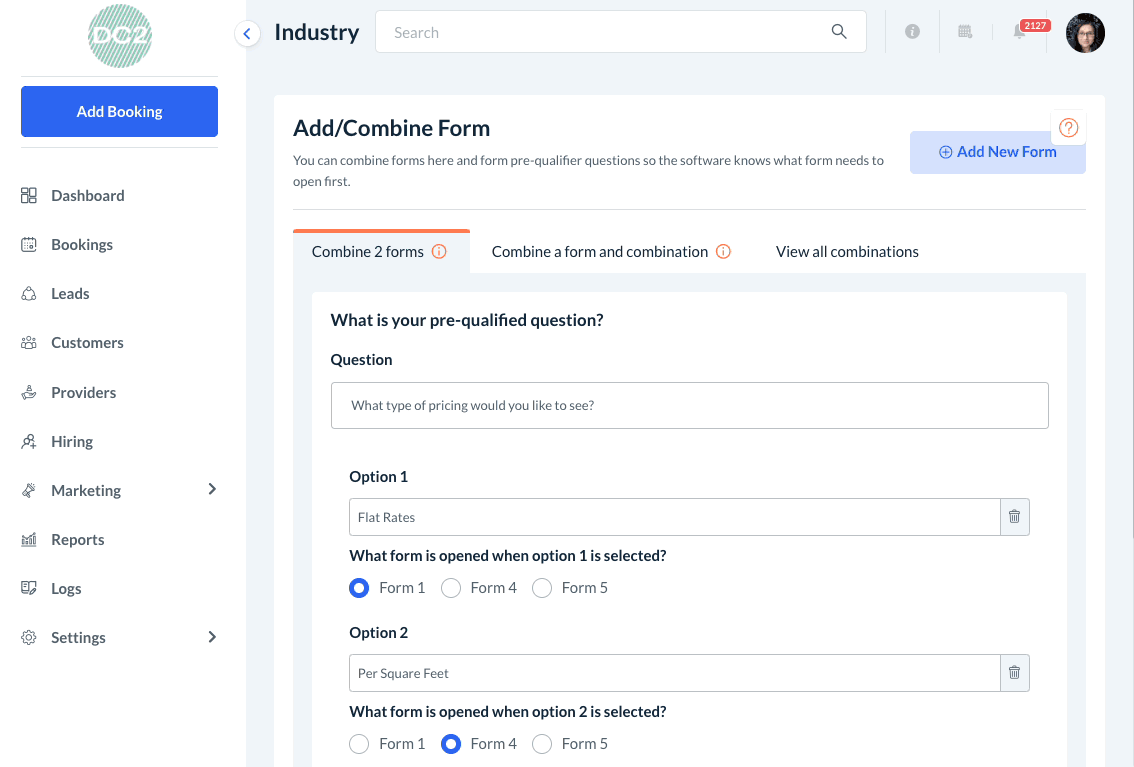1134x767 pixels.
Task: Collapse the sidebar with arrow button
Action: pyautogui.click(x=247, y=34)
